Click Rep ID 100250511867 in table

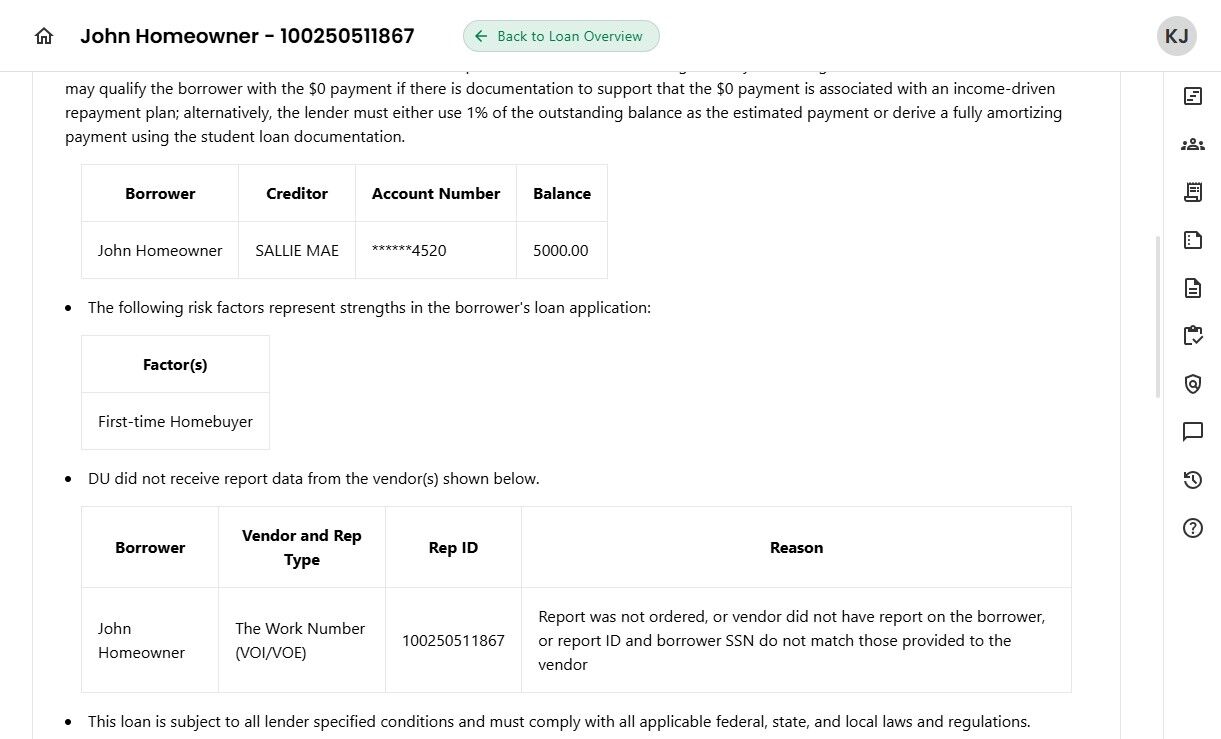pos(453,640)
